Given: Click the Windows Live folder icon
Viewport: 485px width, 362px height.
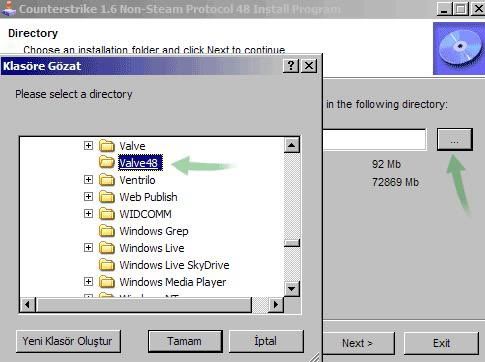Looking at the screenshot, I should (107, 248).
